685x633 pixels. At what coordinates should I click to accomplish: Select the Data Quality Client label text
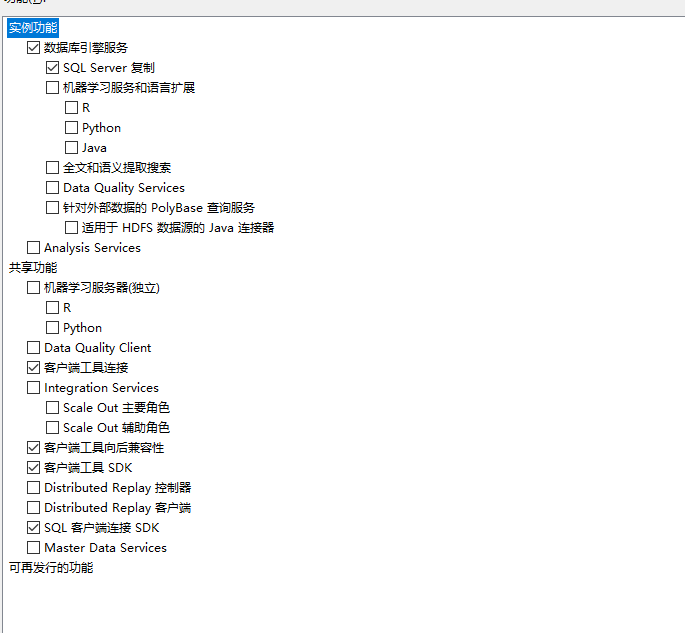click(97, 348)
